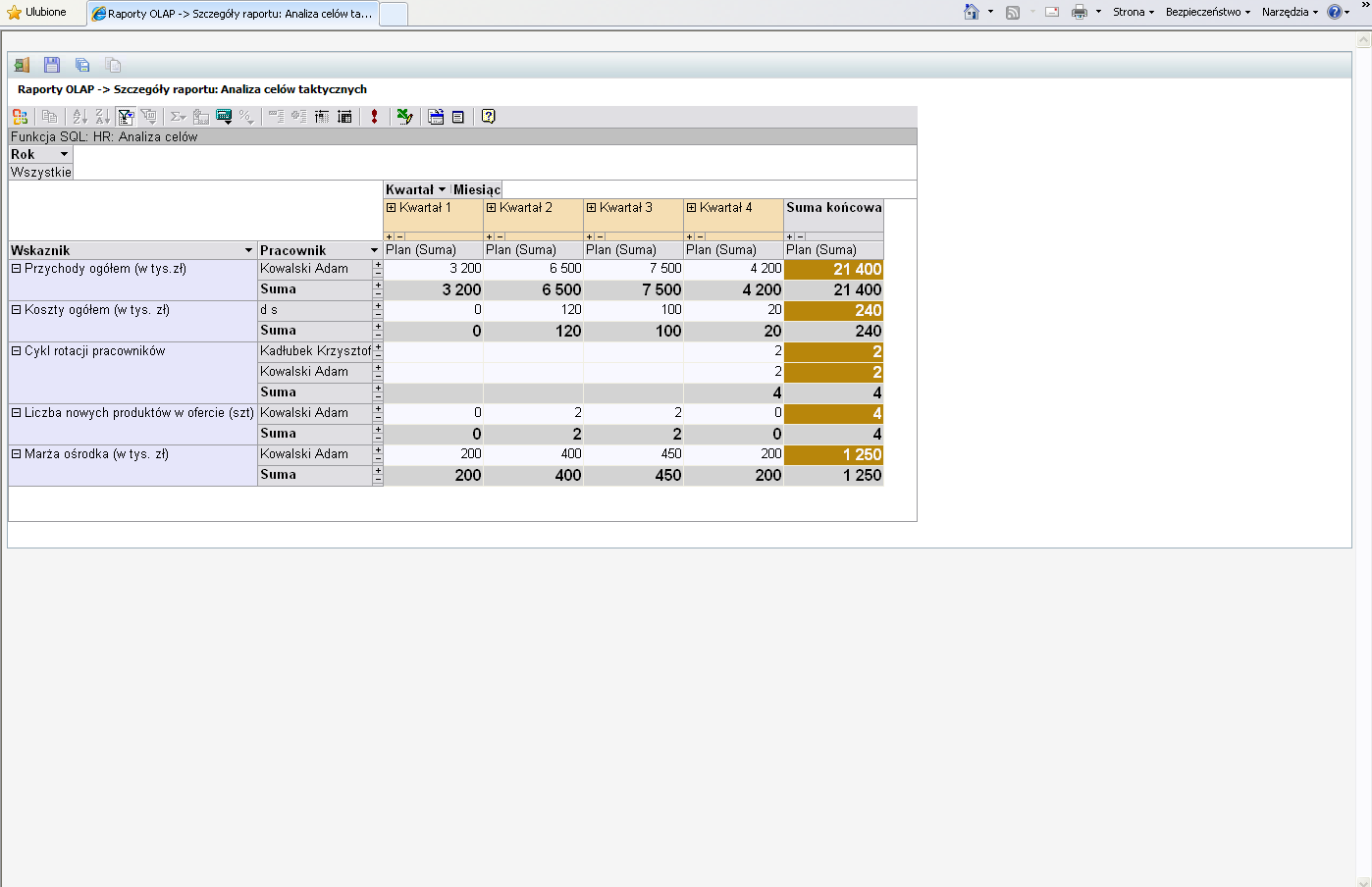Expand the Kwartał 2 column

click(492, 208)
